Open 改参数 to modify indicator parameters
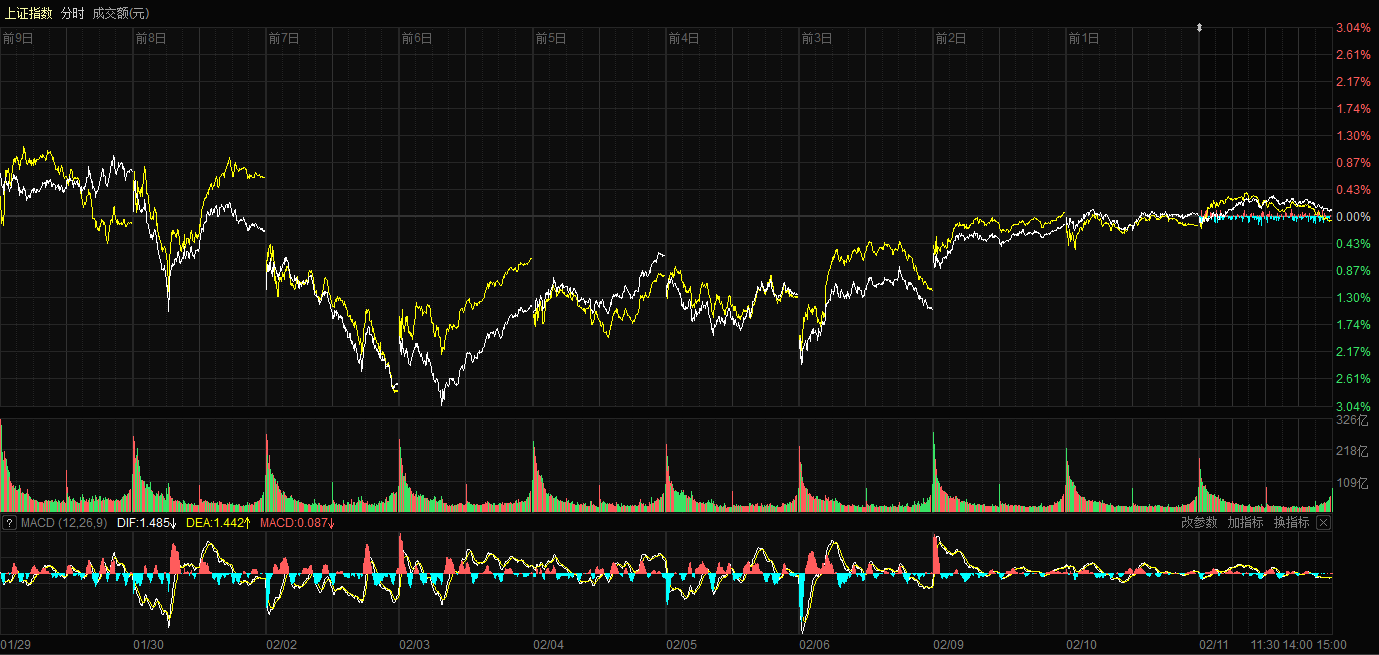This screenshot has height=655, width=1379. [1199, 523]
